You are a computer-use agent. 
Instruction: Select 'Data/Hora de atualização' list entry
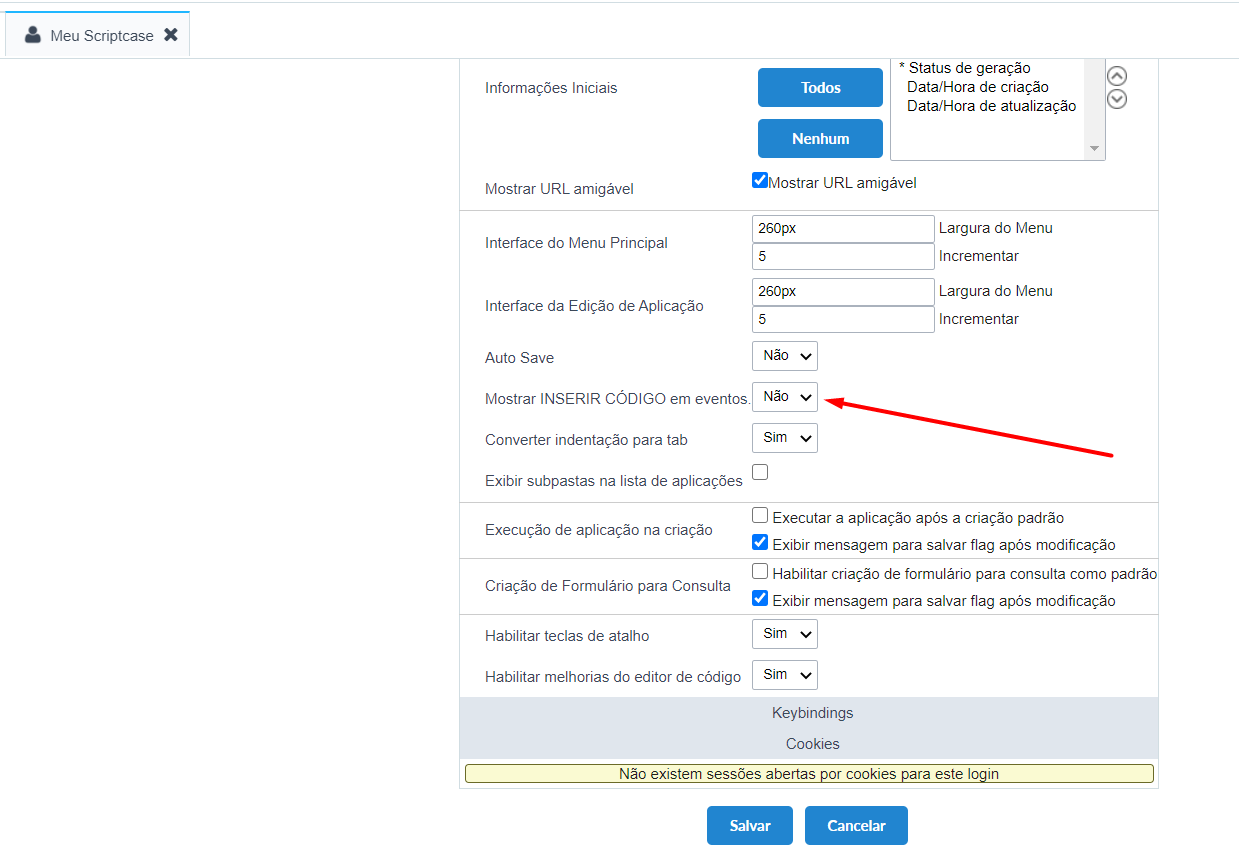(991, 106)
